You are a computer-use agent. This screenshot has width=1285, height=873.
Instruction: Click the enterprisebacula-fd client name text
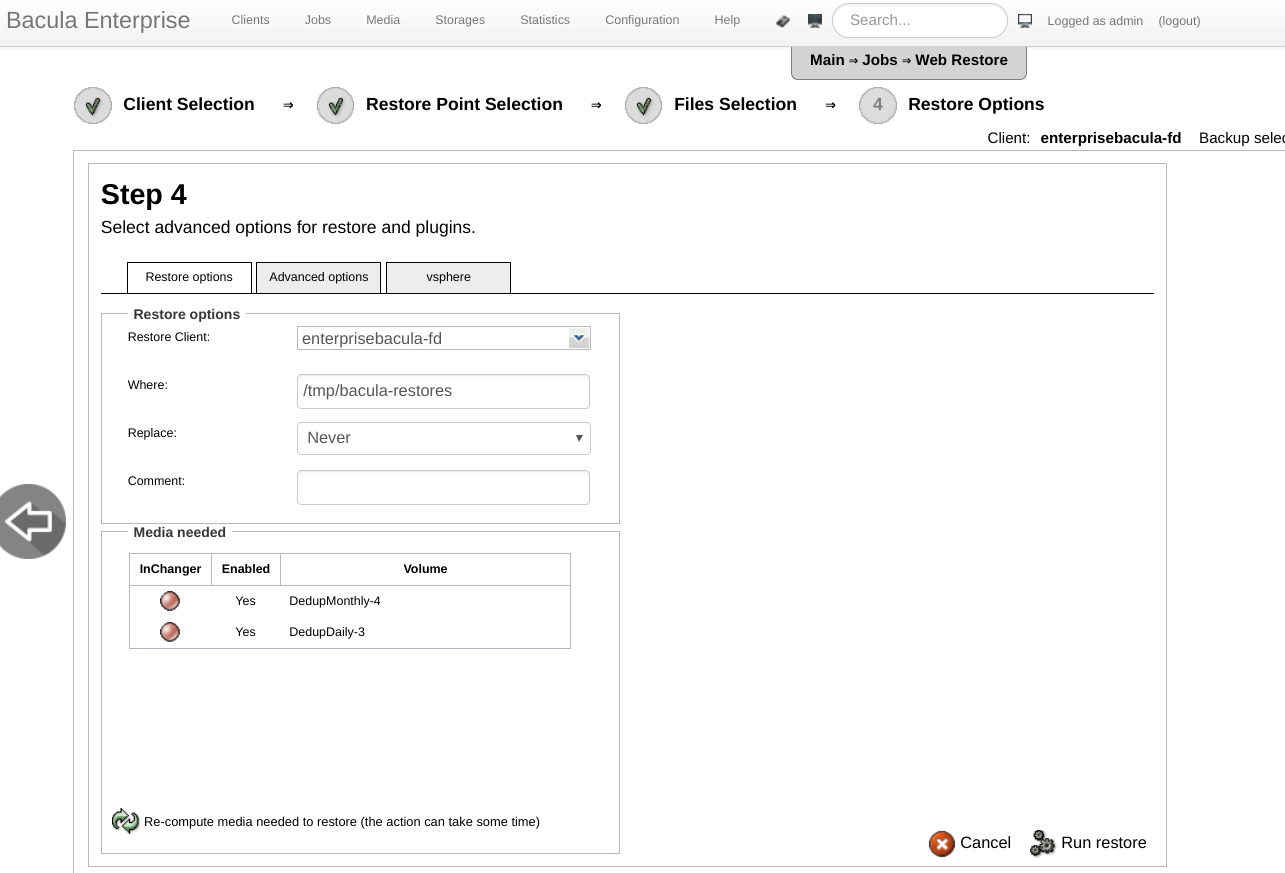pos(1111,138)
